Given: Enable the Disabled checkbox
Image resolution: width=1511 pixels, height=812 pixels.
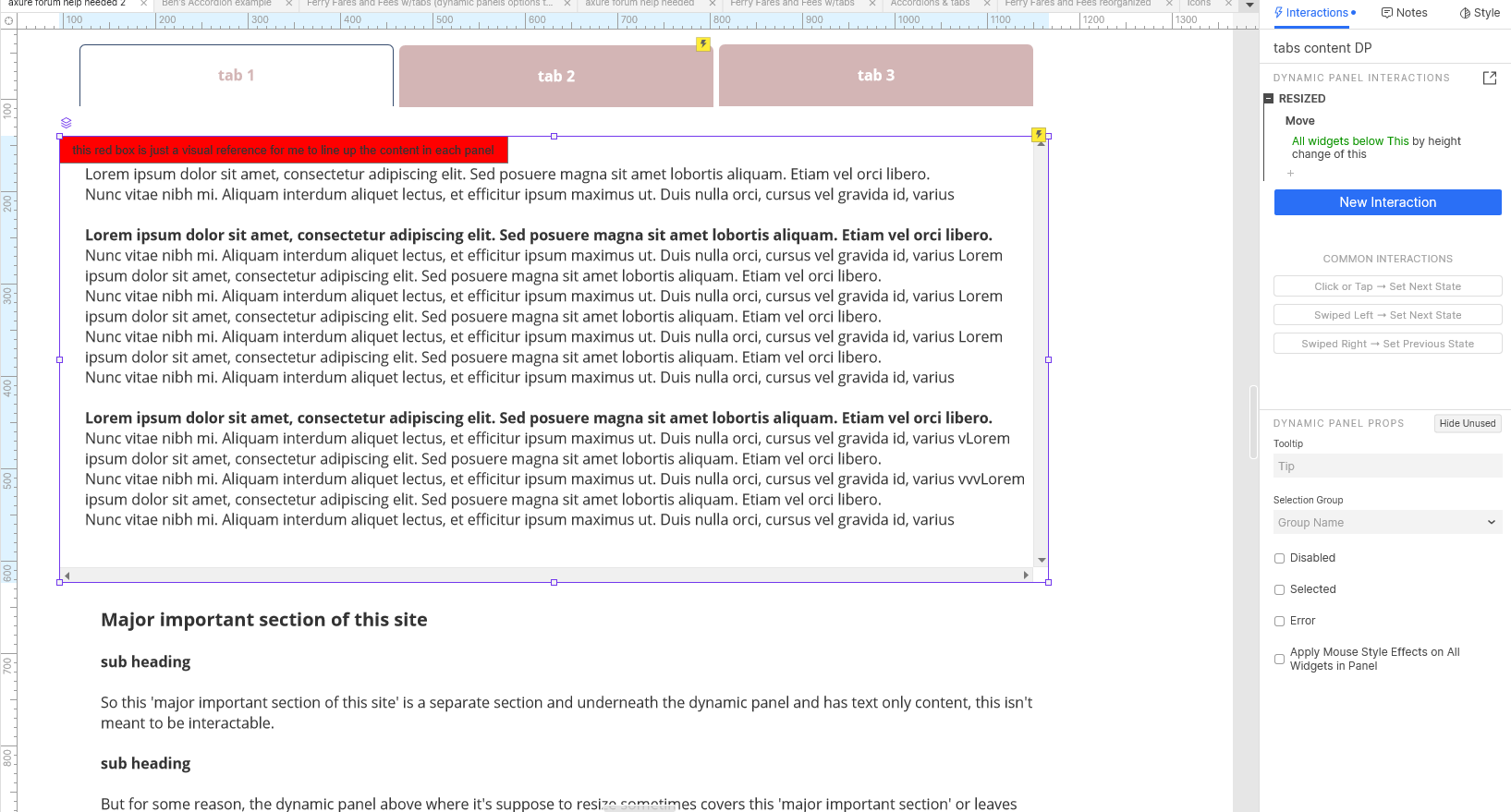Looking at the screenshot, I should click(x=1280, y=559).
